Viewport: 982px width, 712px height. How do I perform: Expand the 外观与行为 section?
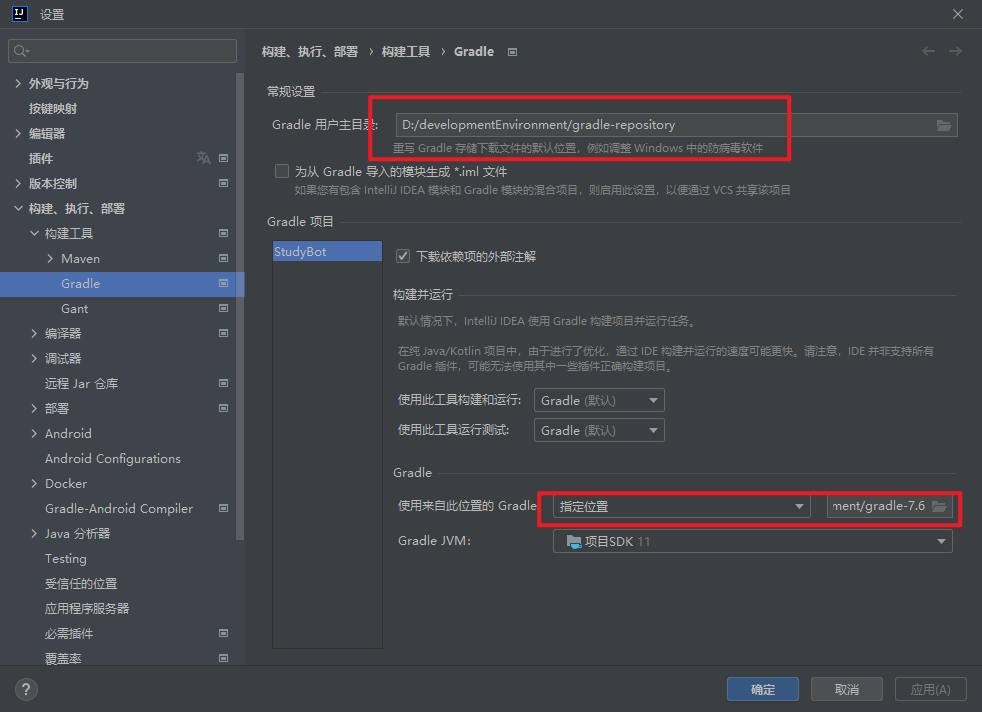[18, 83]
